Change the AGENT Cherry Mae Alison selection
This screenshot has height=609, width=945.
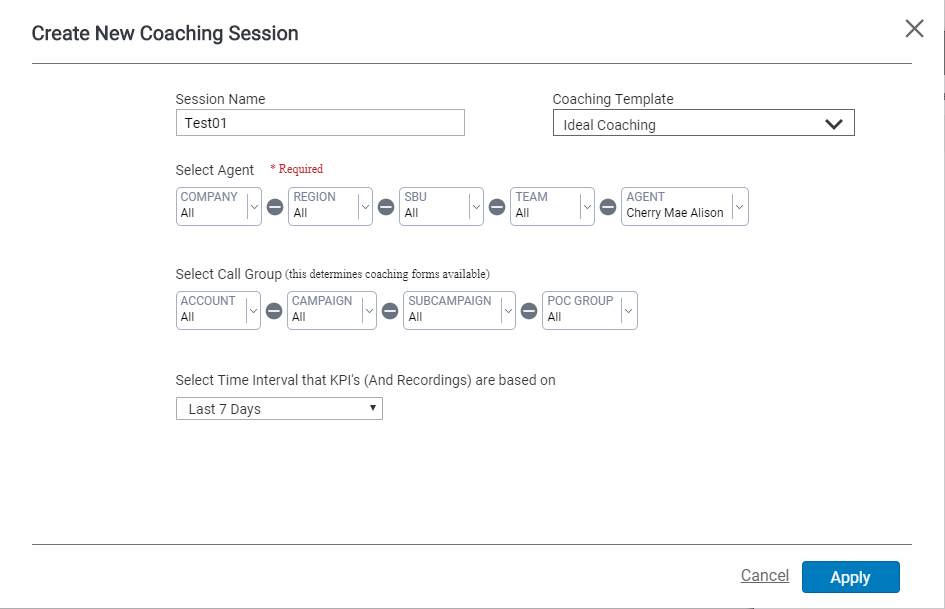coord(685,206)
